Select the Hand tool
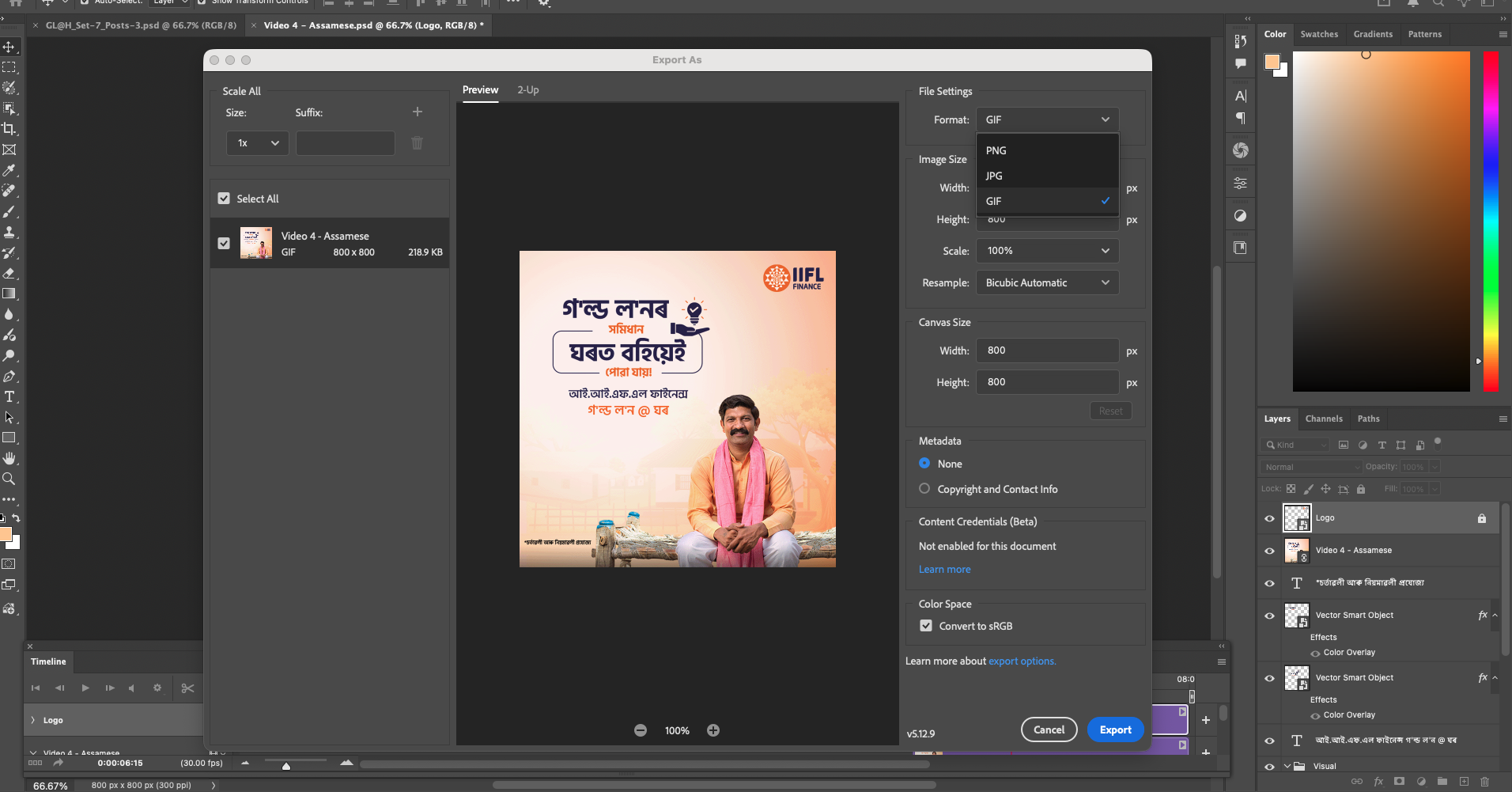This screenshot has width=1512, height=792. point(9,458)
